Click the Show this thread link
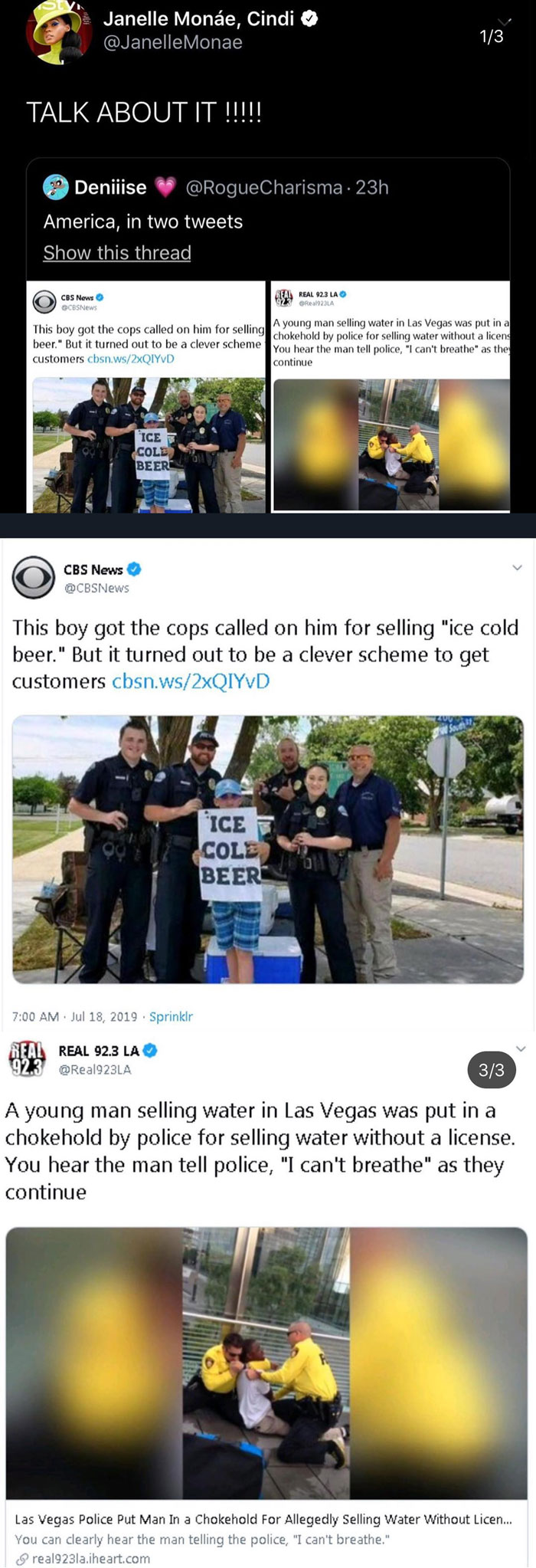Image resolution: width=536 pixels, height=1568 pixels. click(117, 252)
